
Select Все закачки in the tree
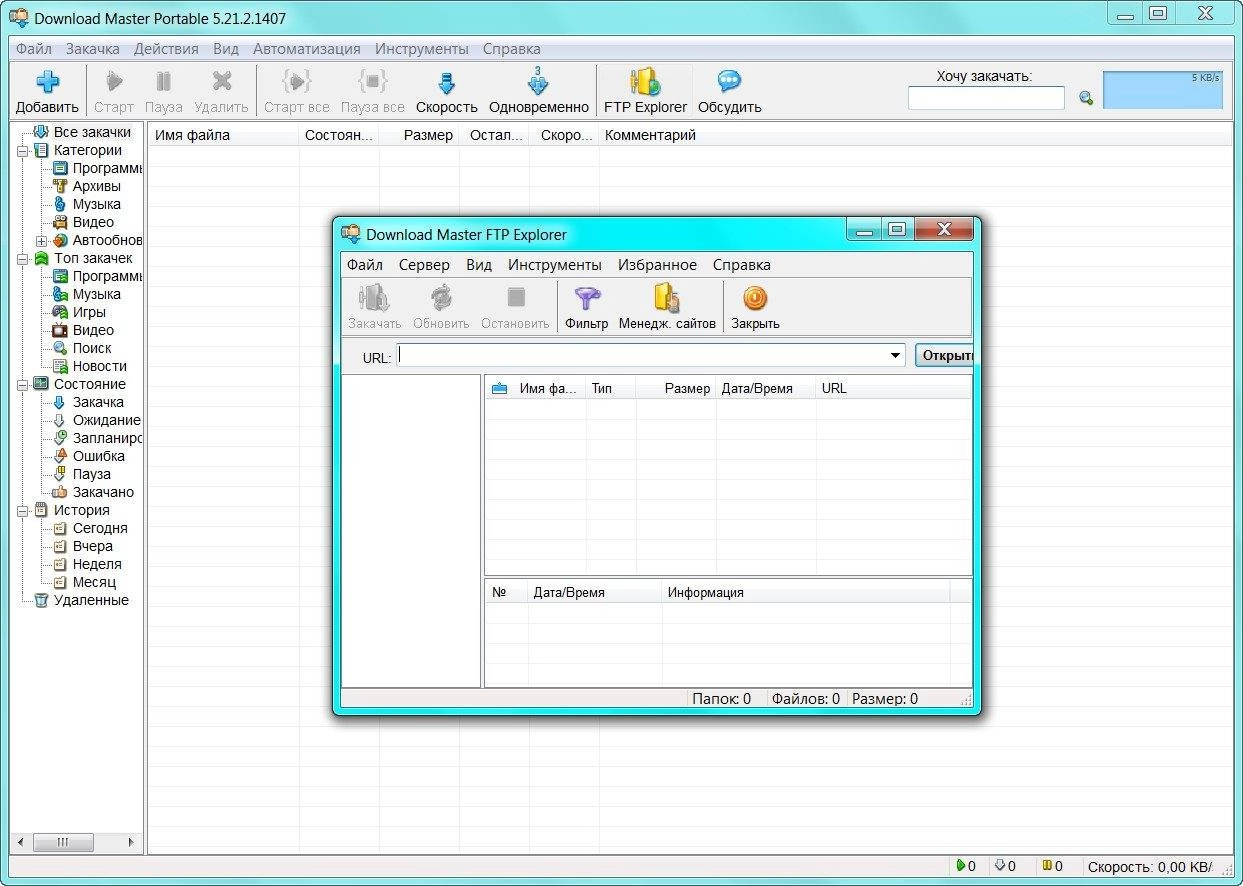tap(92, 132)
